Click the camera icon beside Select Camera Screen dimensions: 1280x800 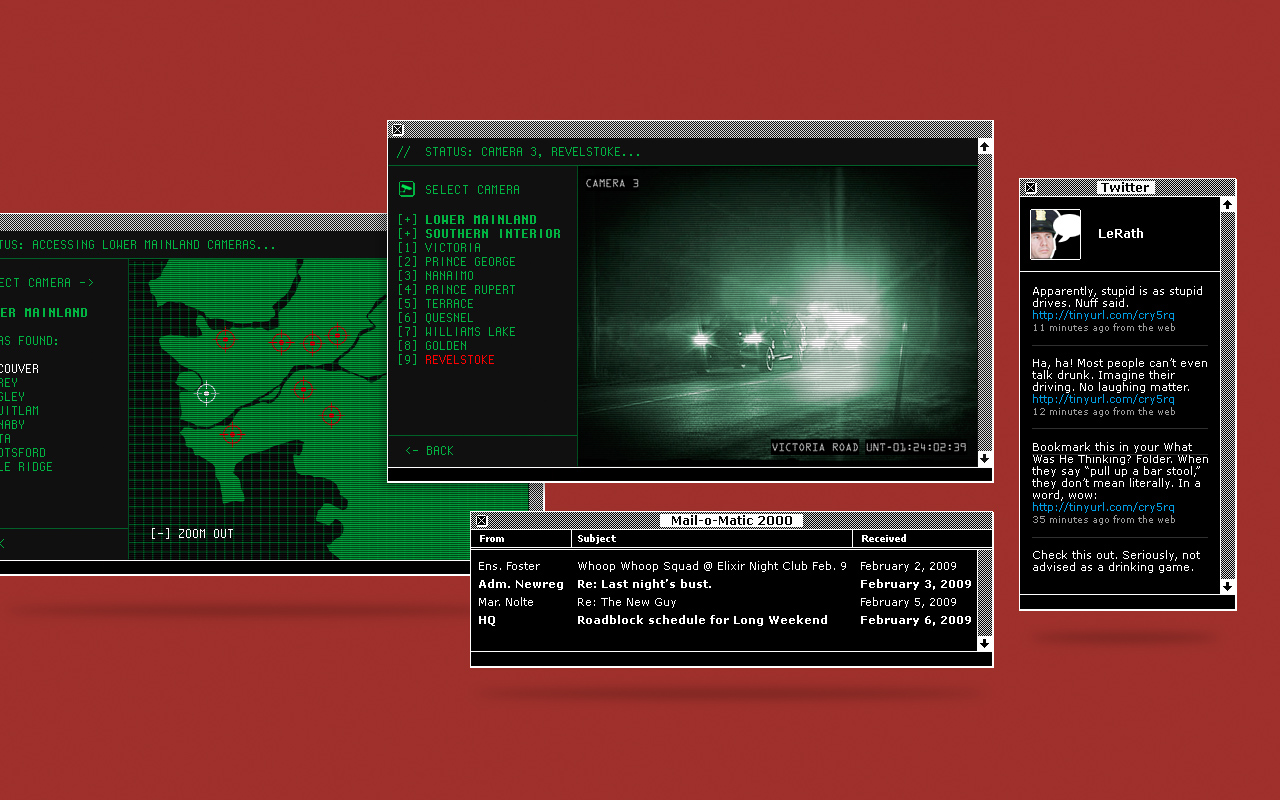pos(407,189)
